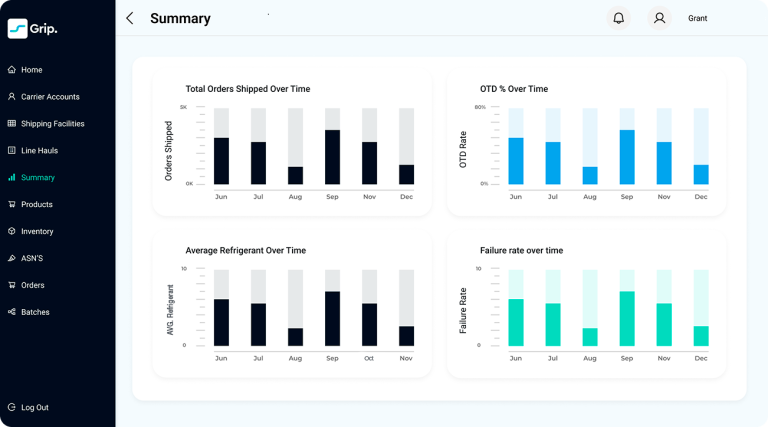Open the ASN'S section
The width and height of the screenshot is (768, 427).
pyautogui.click(x=34, y=258)
